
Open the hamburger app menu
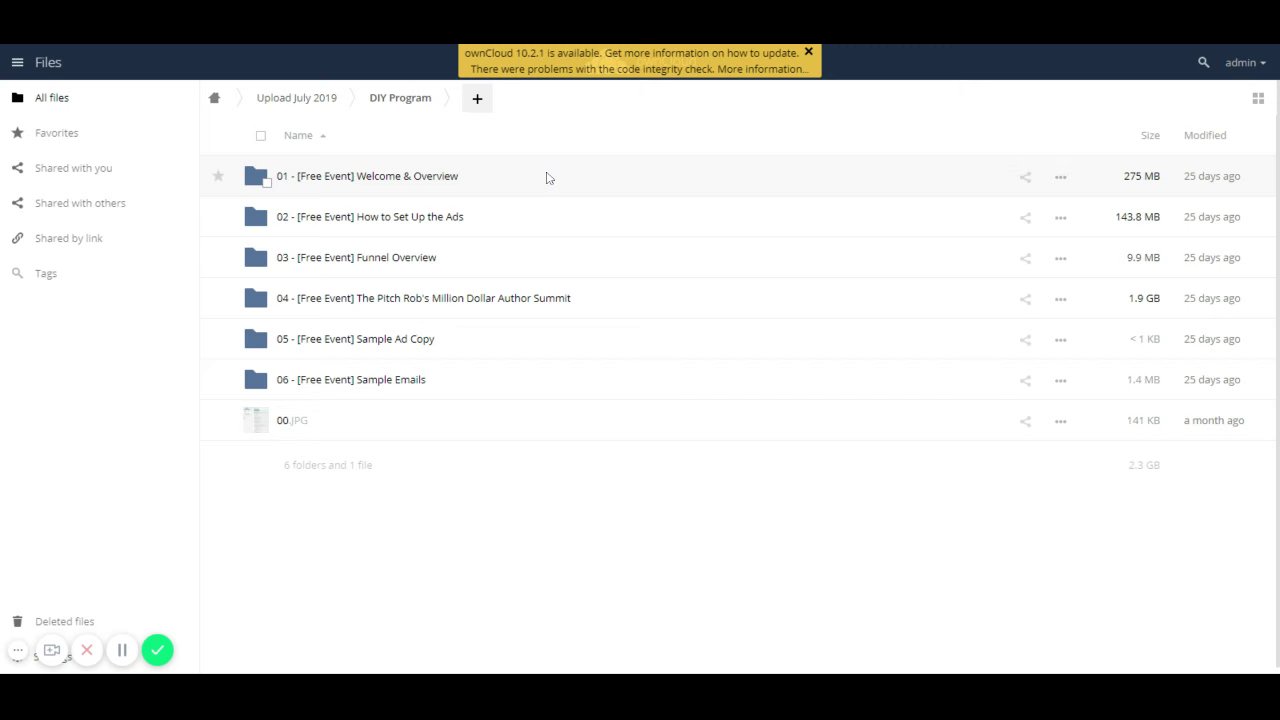pos(17,62)
